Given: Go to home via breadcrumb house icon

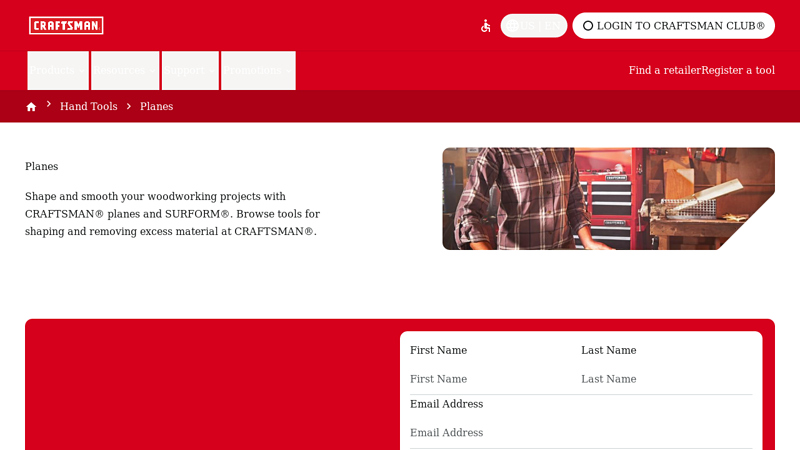Looking at the screenshot, I should [x=31, y=107].
